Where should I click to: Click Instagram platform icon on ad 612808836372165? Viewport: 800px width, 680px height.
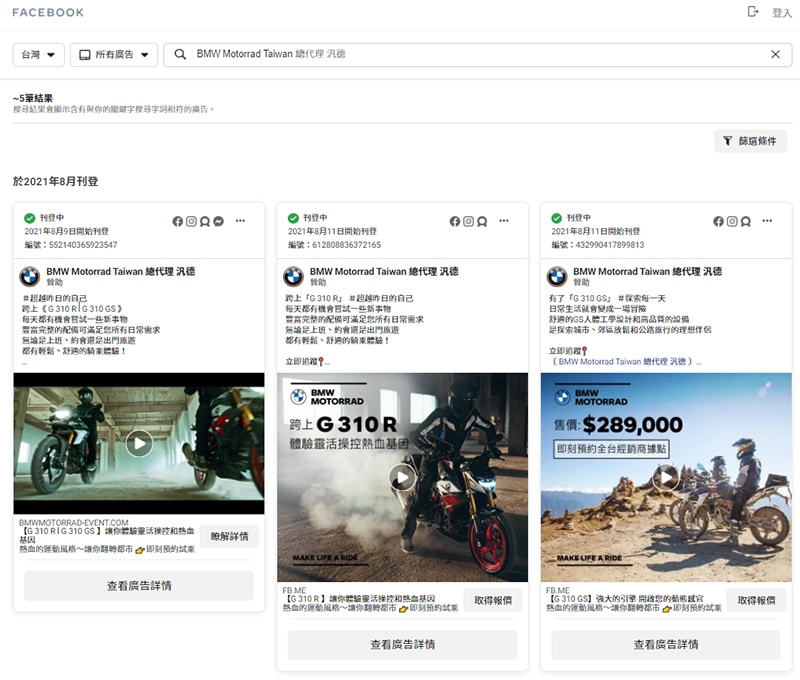468,221
